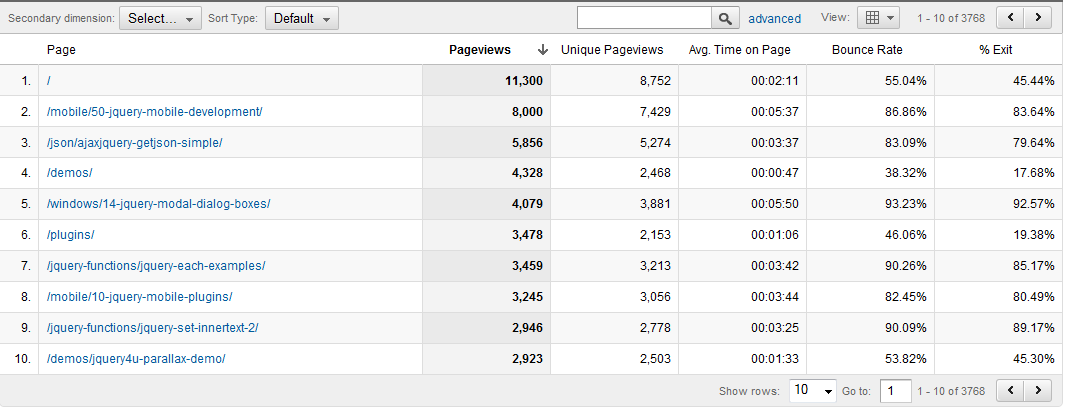Screen dimensions: 1066x413
Task: Click bottom next page arrow
Action: (x=1040, y=390)
